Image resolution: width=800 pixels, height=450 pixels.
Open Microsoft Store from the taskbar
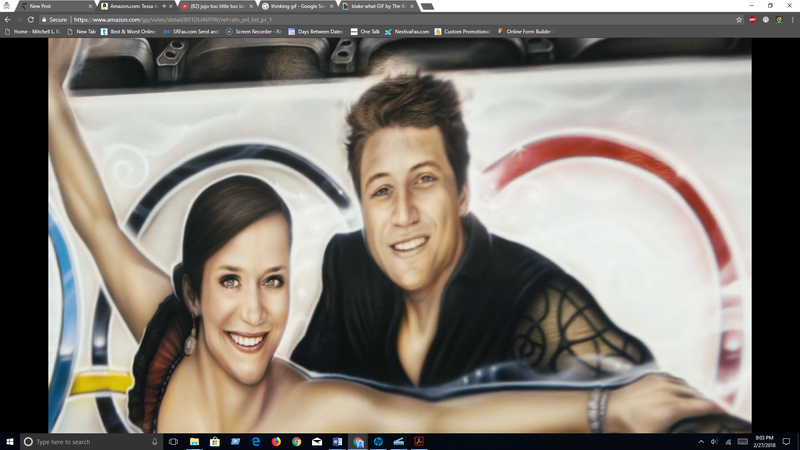215,441
